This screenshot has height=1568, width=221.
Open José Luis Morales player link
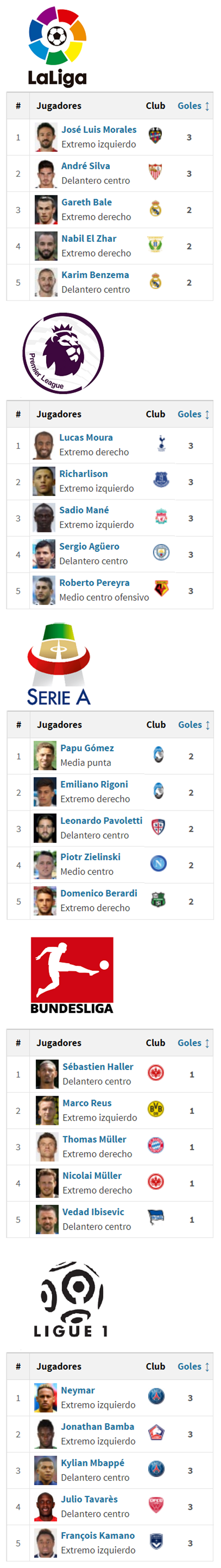point(99,130)
